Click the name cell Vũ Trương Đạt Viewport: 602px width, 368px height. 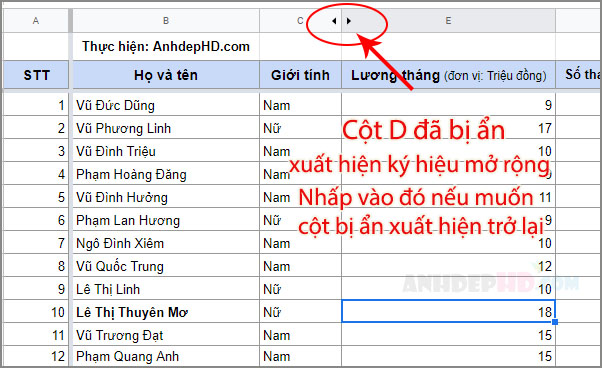[166, 335]
